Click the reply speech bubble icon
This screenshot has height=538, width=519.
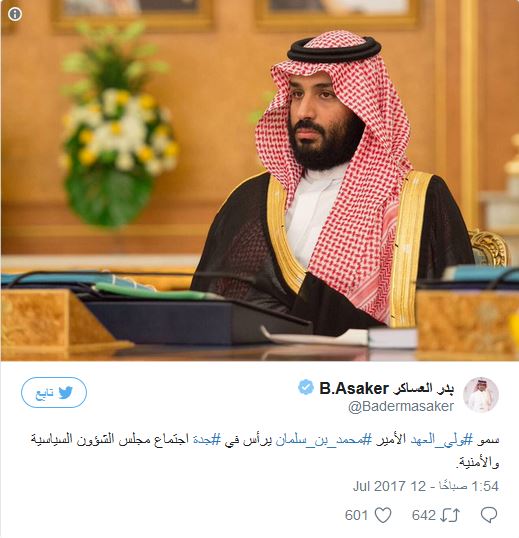point(489,515)
